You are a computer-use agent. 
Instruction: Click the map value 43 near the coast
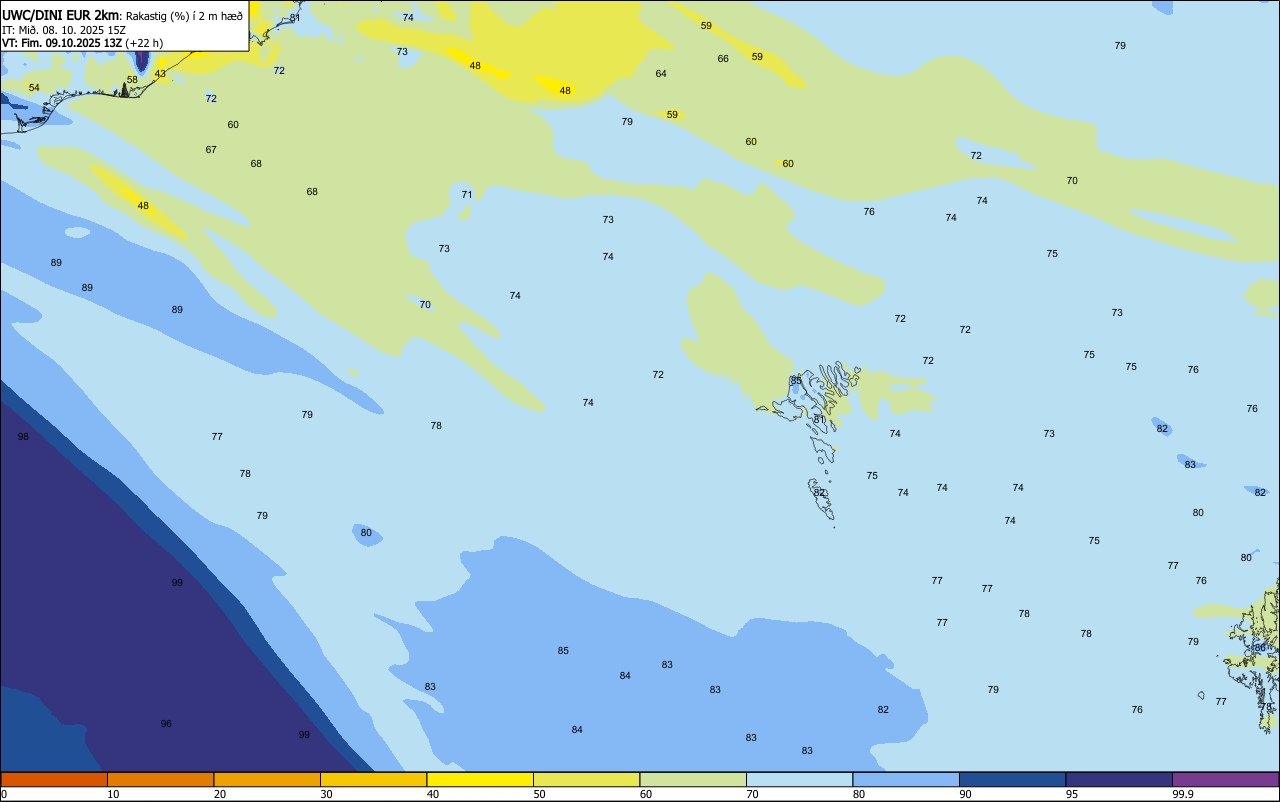pos(160,74)
